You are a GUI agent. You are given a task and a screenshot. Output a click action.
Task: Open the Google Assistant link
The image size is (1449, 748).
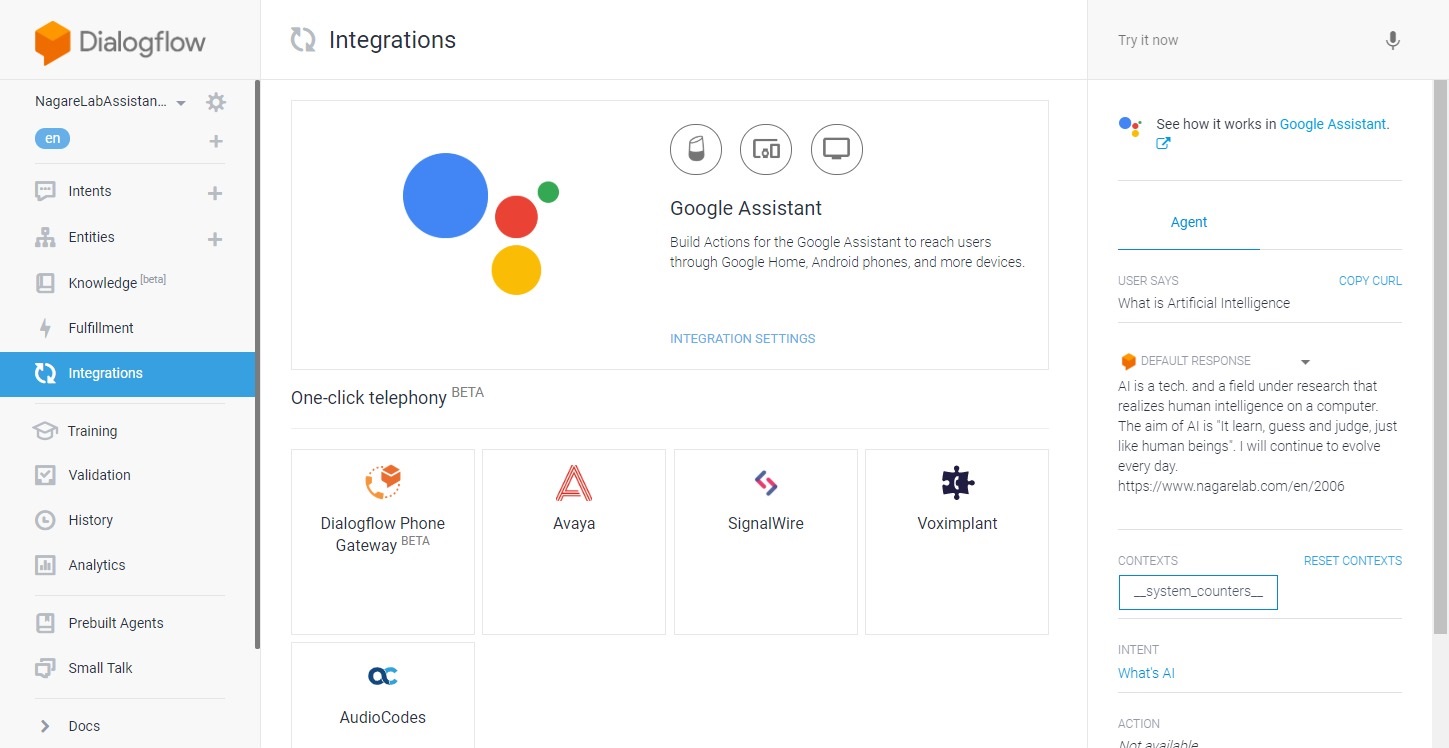pos(1334,125)
